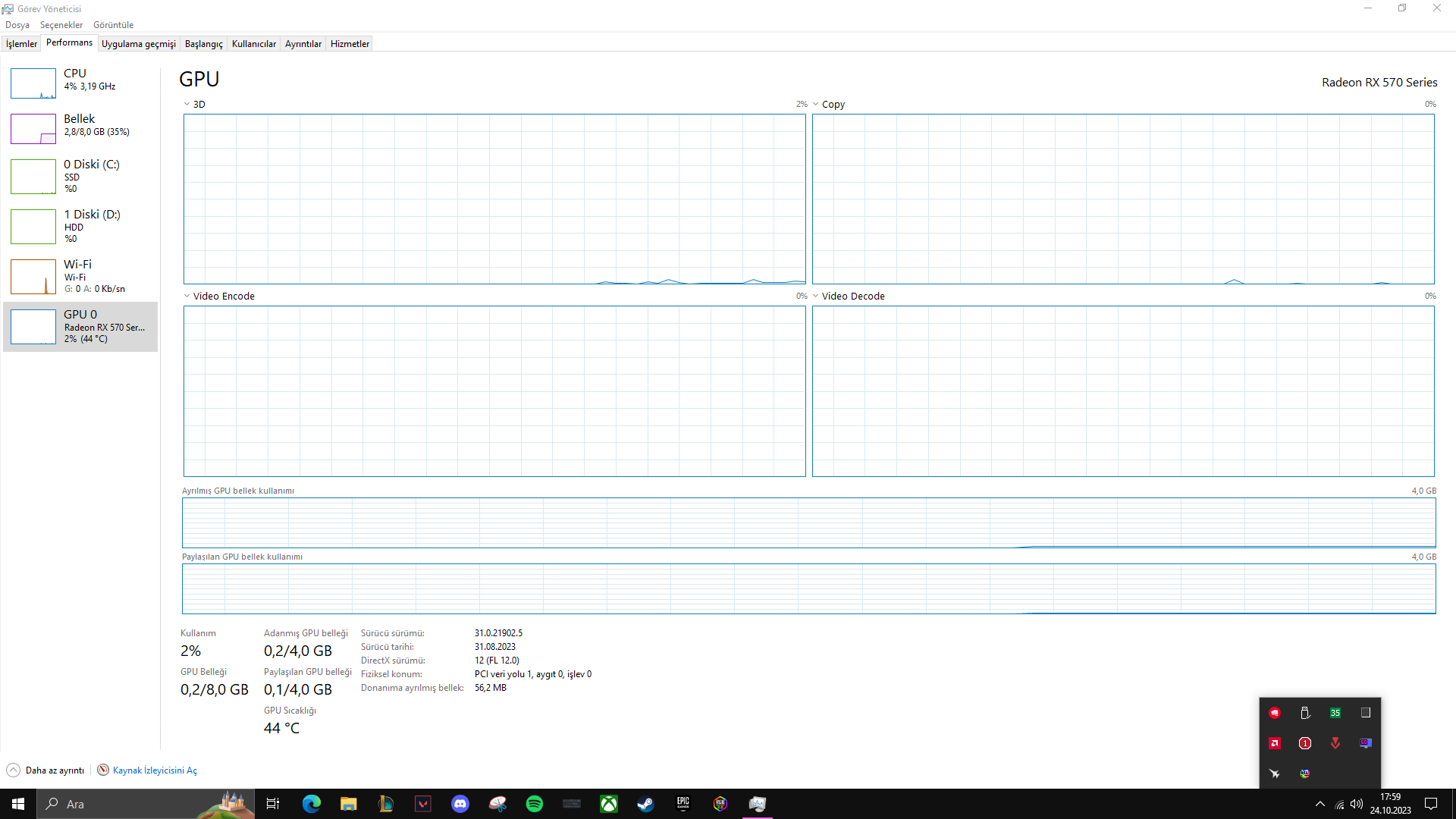Open the Başlangıç tab

tap(203, 44)
